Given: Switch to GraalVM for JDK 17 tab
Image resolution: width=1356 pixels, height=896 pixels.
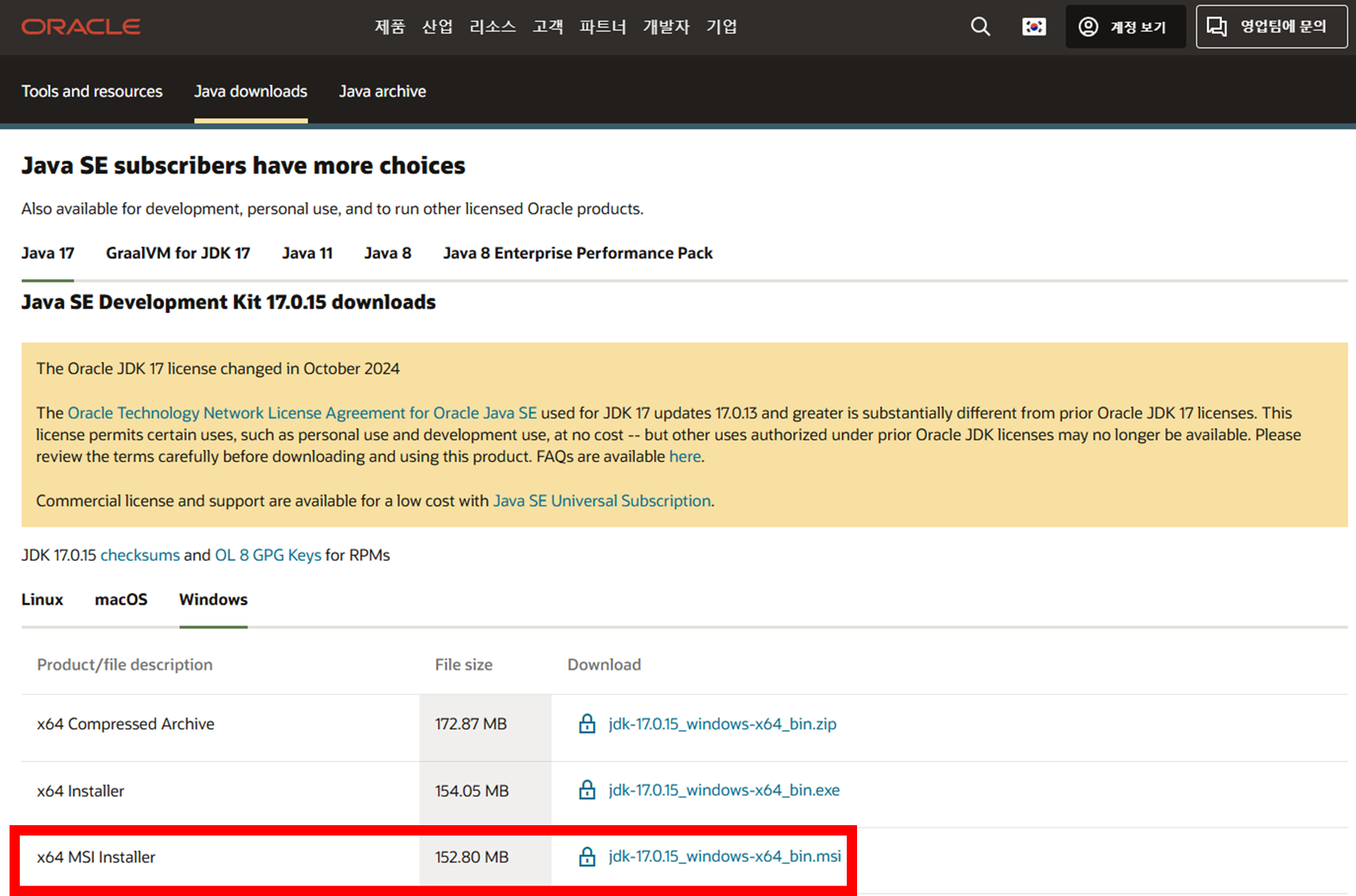Looking at the screenshot, I should [178, 253].
